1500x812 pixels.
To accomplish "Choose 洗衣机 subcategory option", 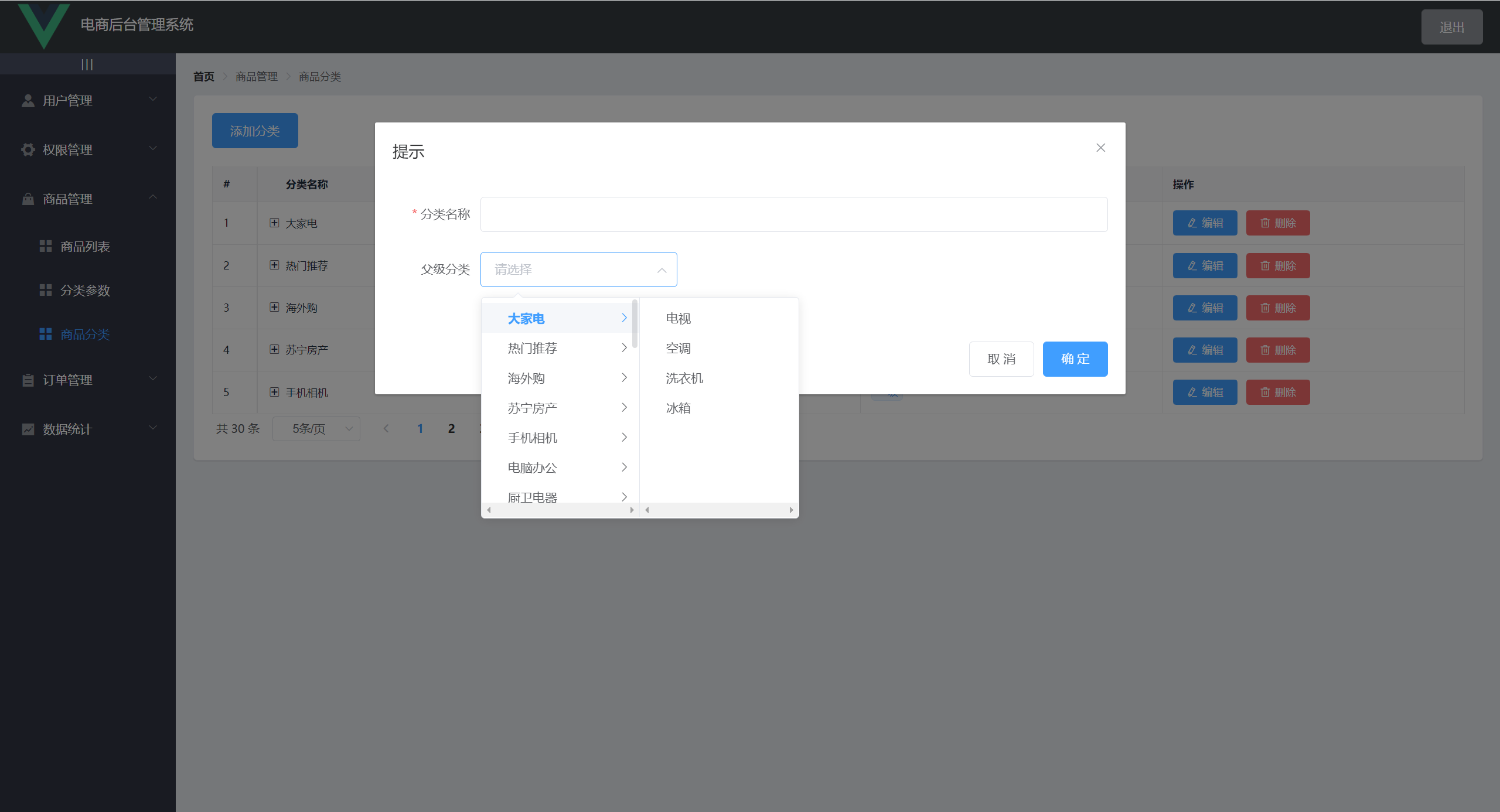I will [x=719, y=378].
